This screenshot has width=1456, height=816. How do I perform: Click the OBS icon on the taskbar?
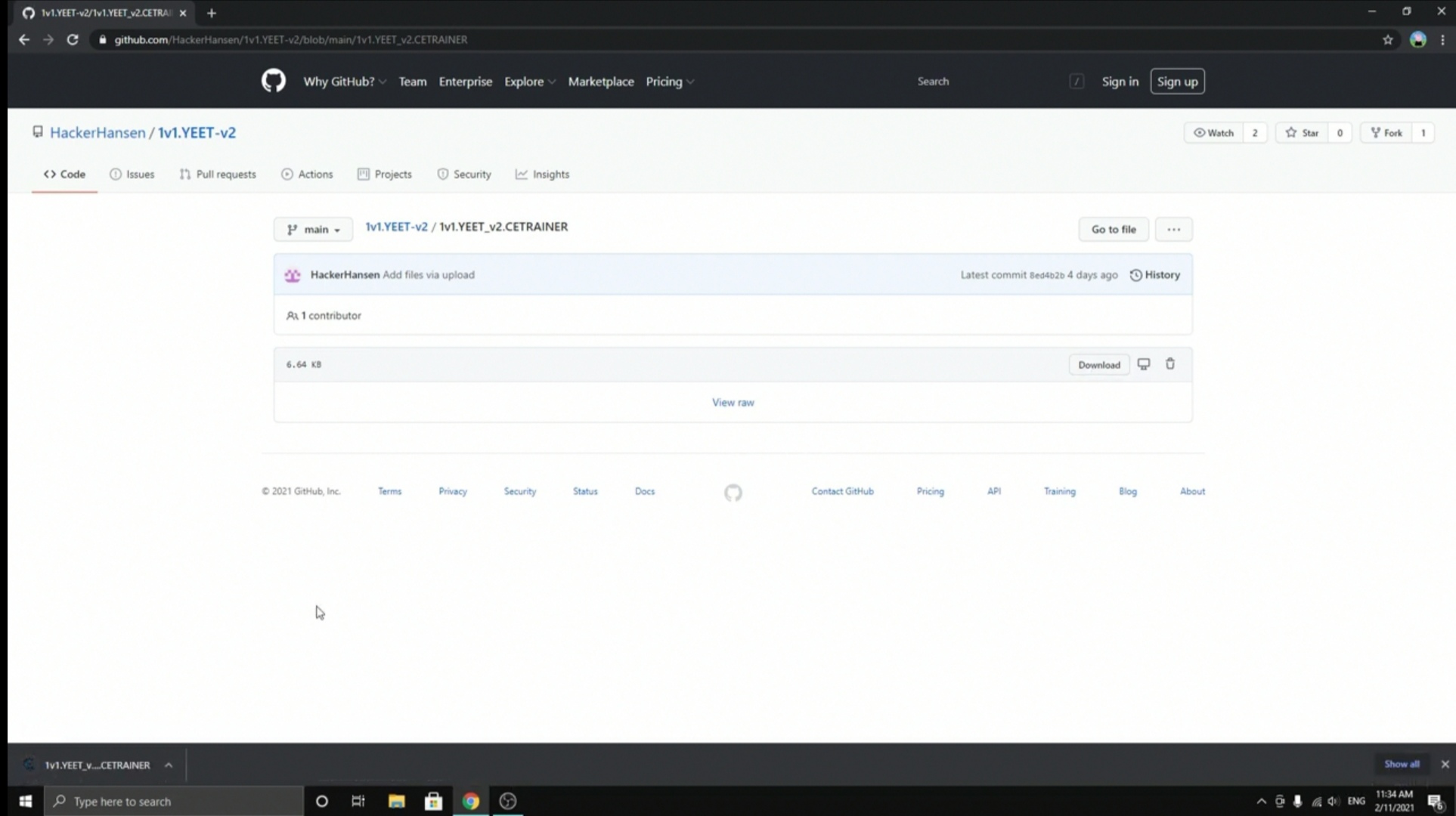(x=508, y=801)
